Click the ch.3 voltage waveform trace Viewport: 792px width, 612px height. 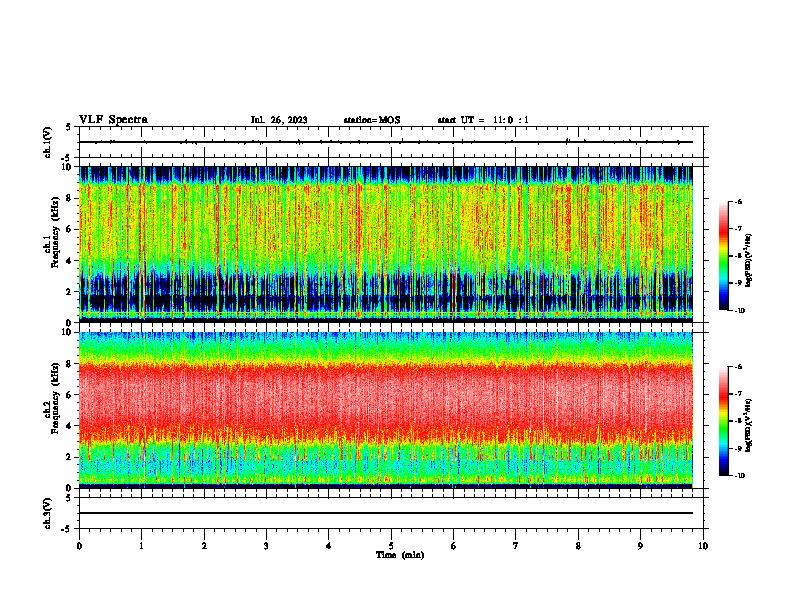pyautogui.click(x=386, y=513)
